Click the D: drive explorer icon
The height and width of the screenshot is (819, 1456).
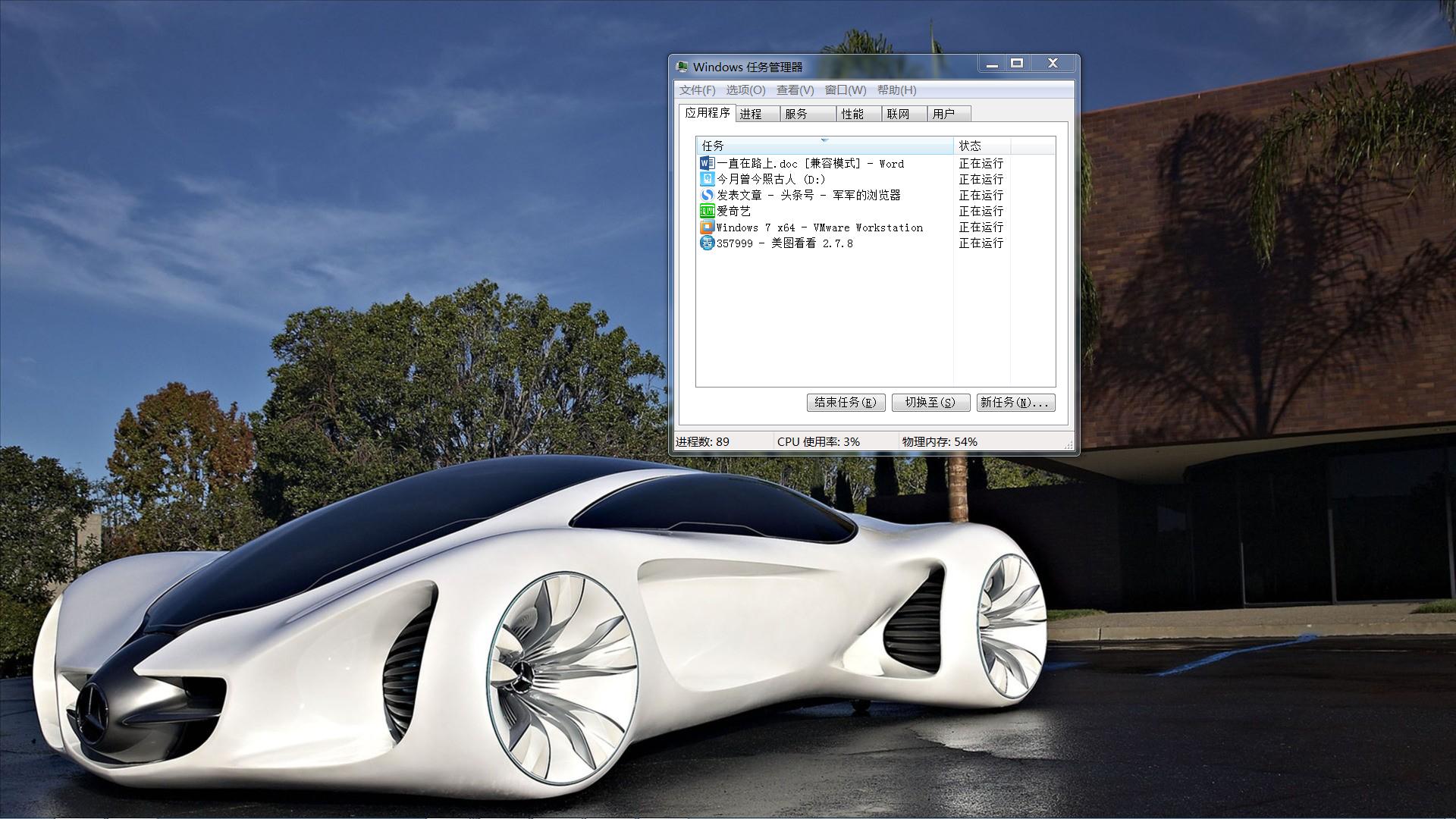(x=707, y=179)
